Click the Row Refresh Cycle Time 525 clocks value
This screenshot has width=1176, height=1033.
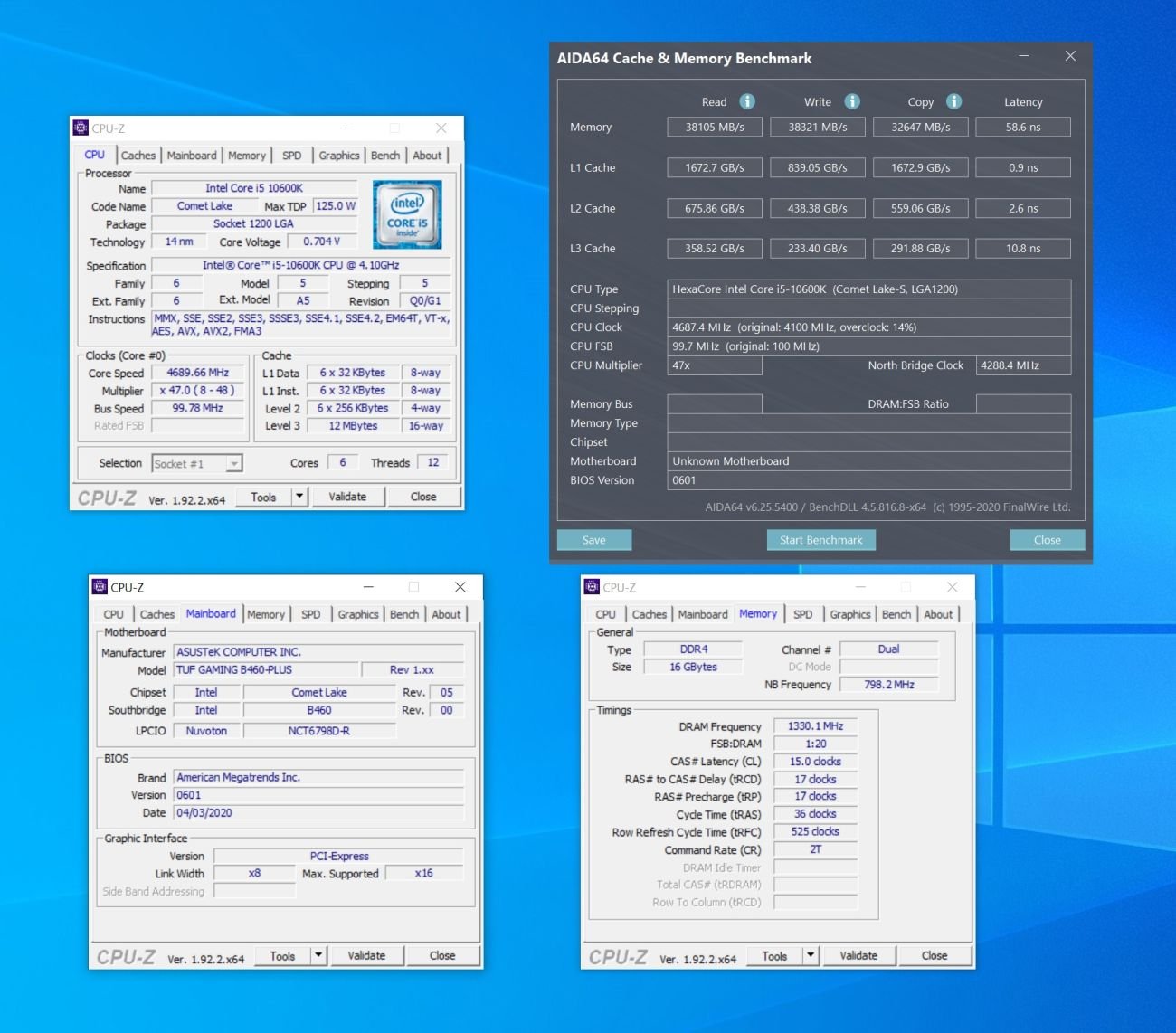[815, 832]
